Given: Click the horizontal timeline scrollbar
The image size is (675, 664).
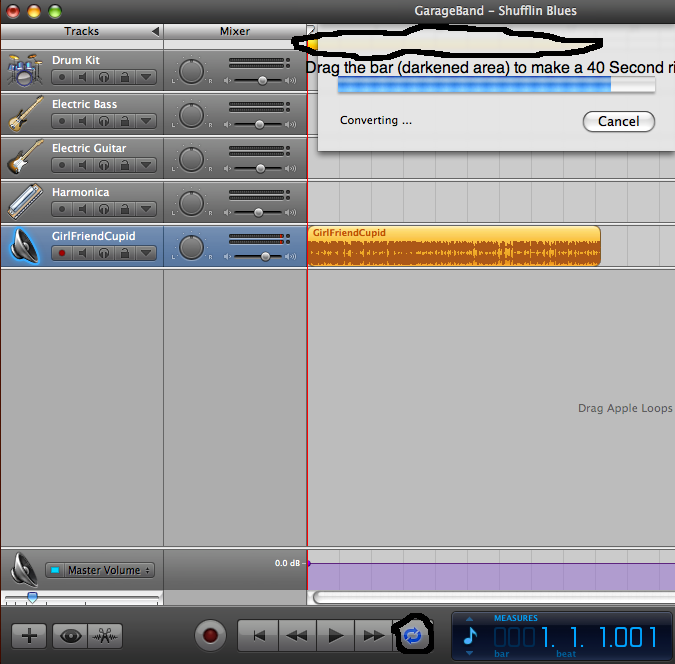Looking at the screenshot, I should click(x=493, y=598).
